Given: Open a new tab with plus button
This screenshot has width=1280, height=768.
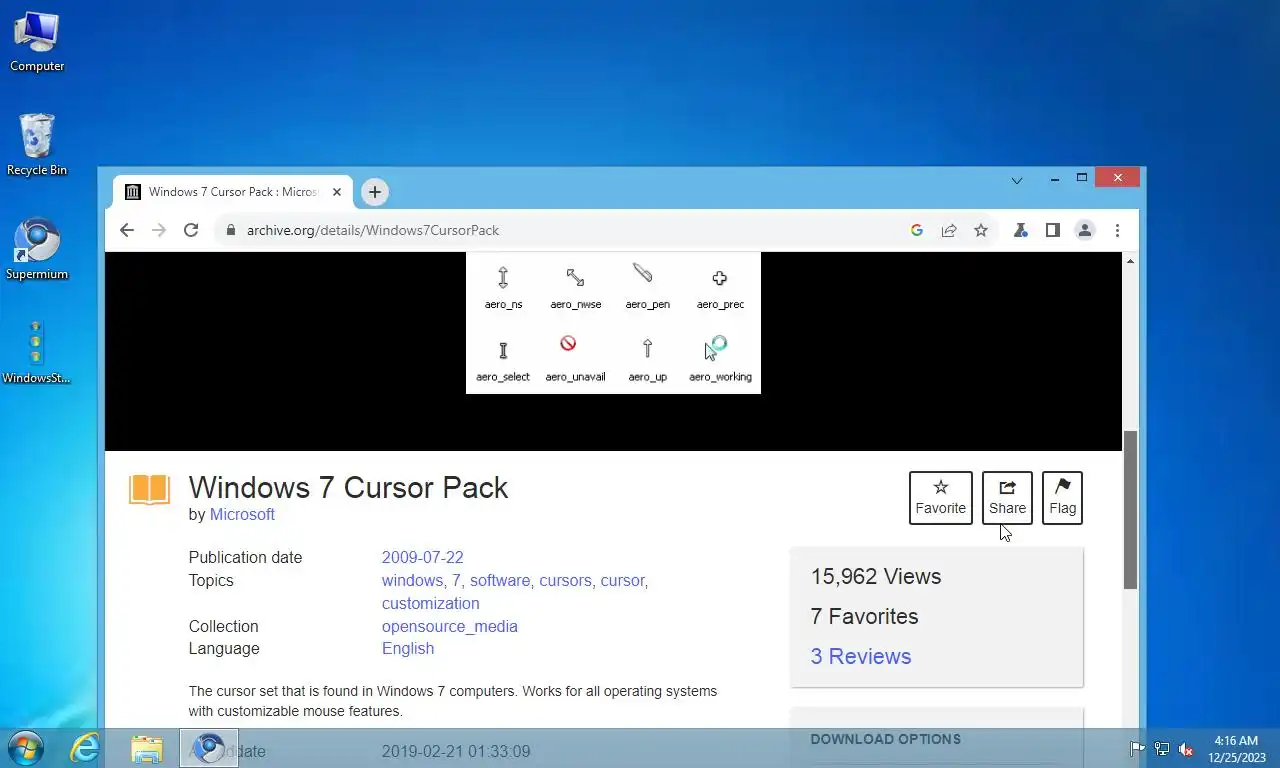Looking at the screenshot, I should point(375,192).
